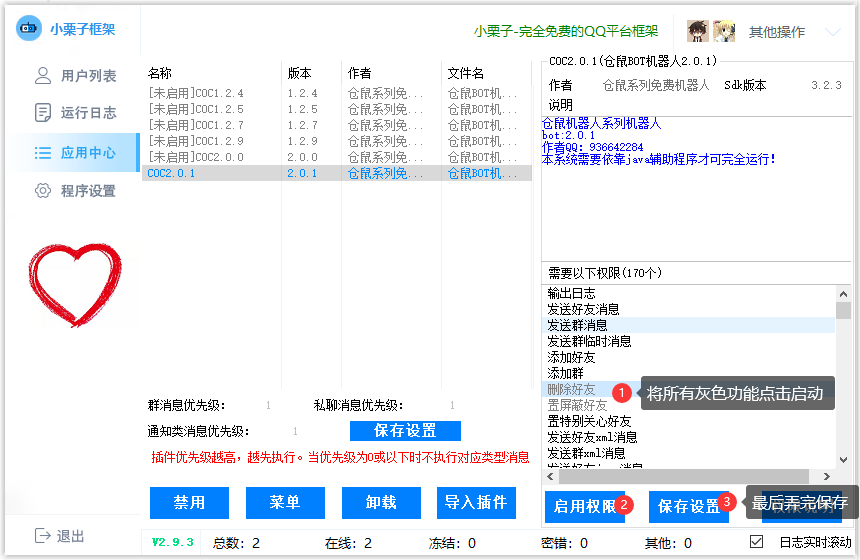
Task: Open 运行日志 from the sidebar
Action: pos(75,112)
